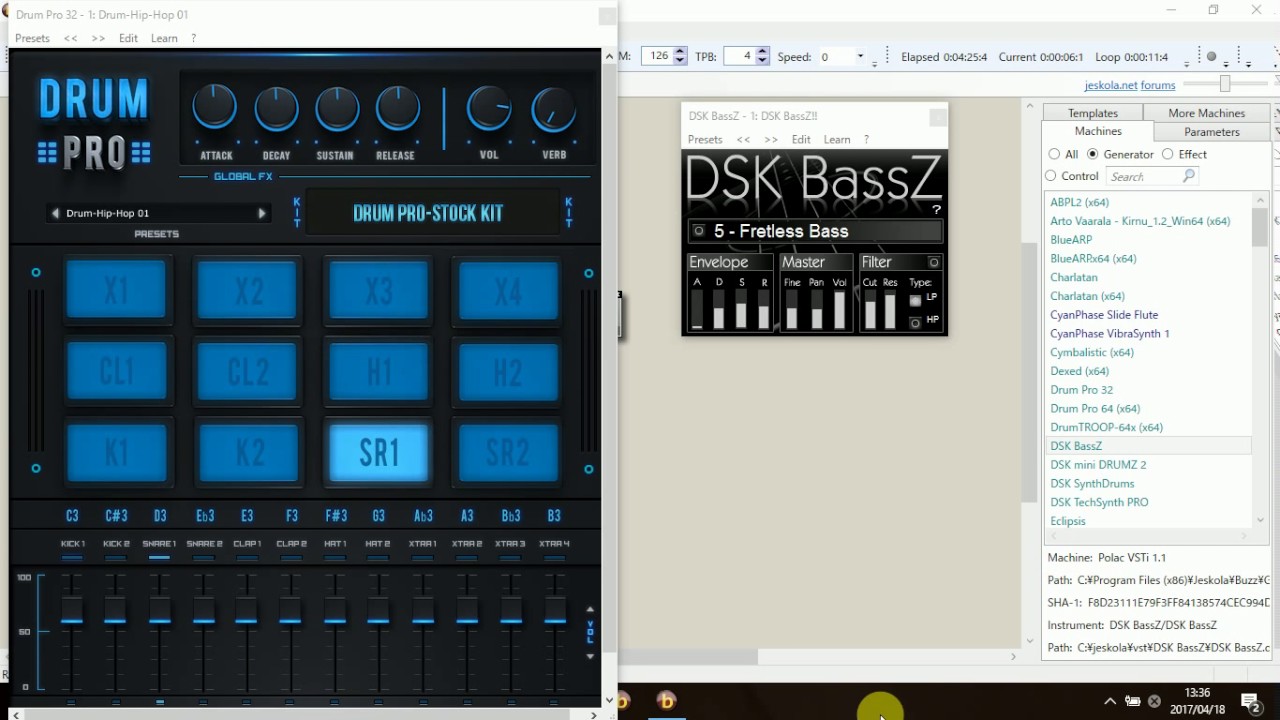Open the jeskola.net link
Screen dimensions: 1280x720
coord(1110,85)
